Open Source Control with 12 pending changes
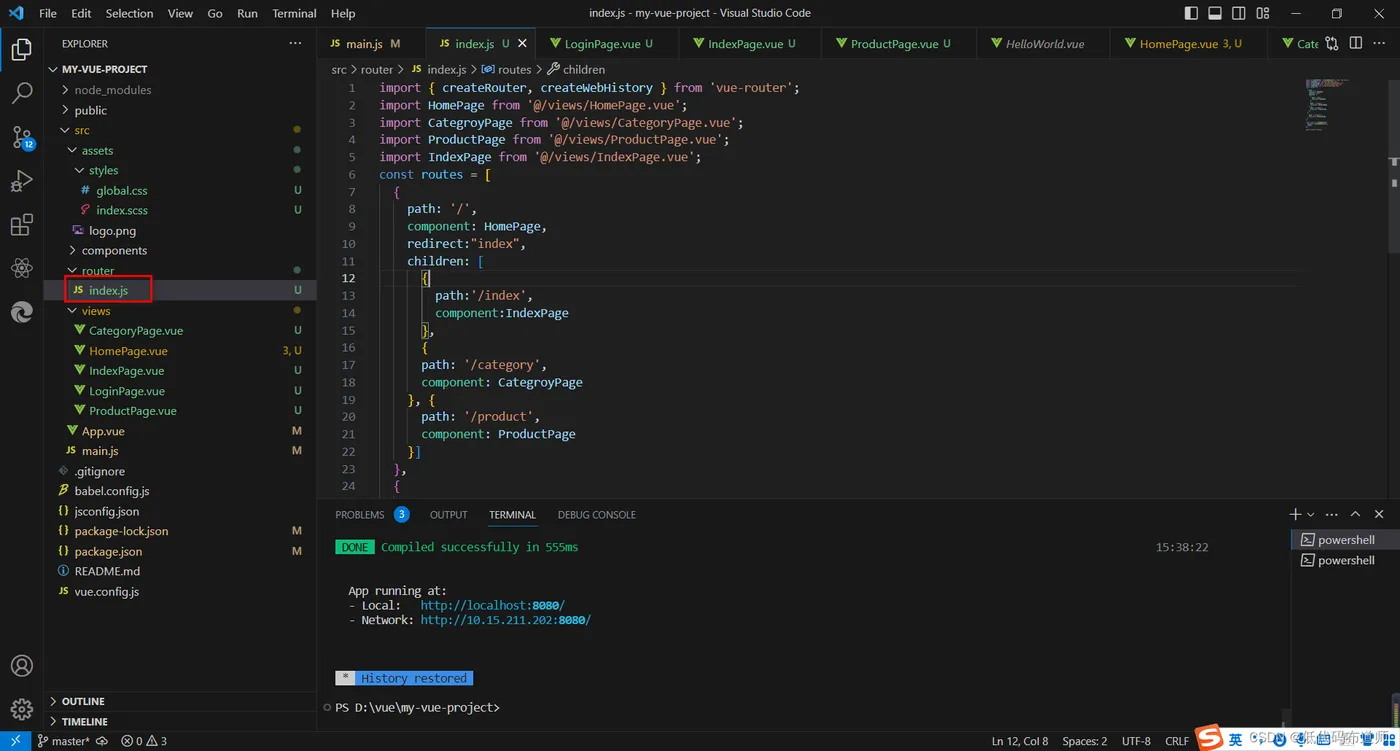The width and height of the screenshot is (1400, 751). point(22,138)
